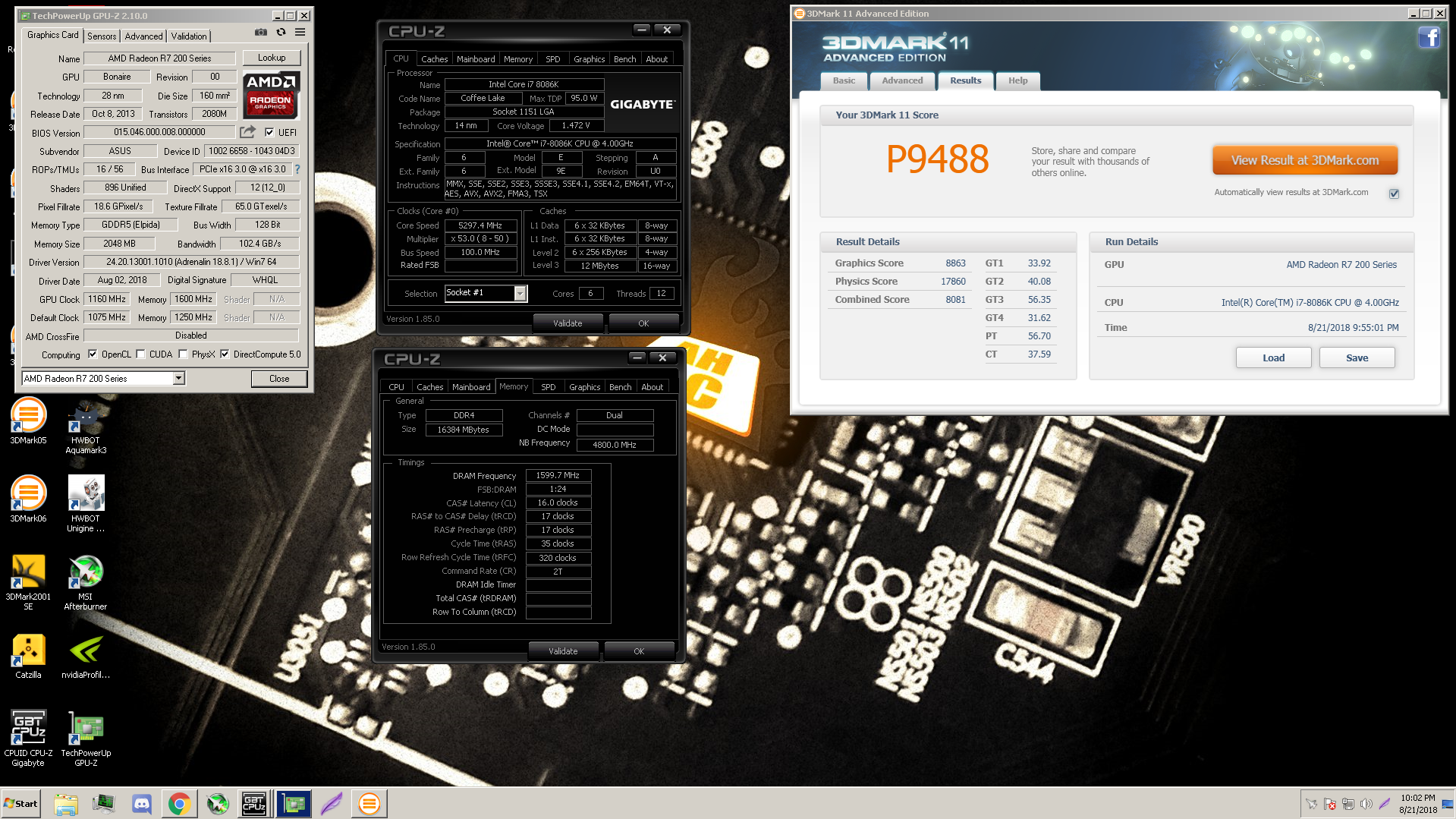Toggle the UEFI checkbox in GPU-Z
The image size is (1456, 819).
269,132
